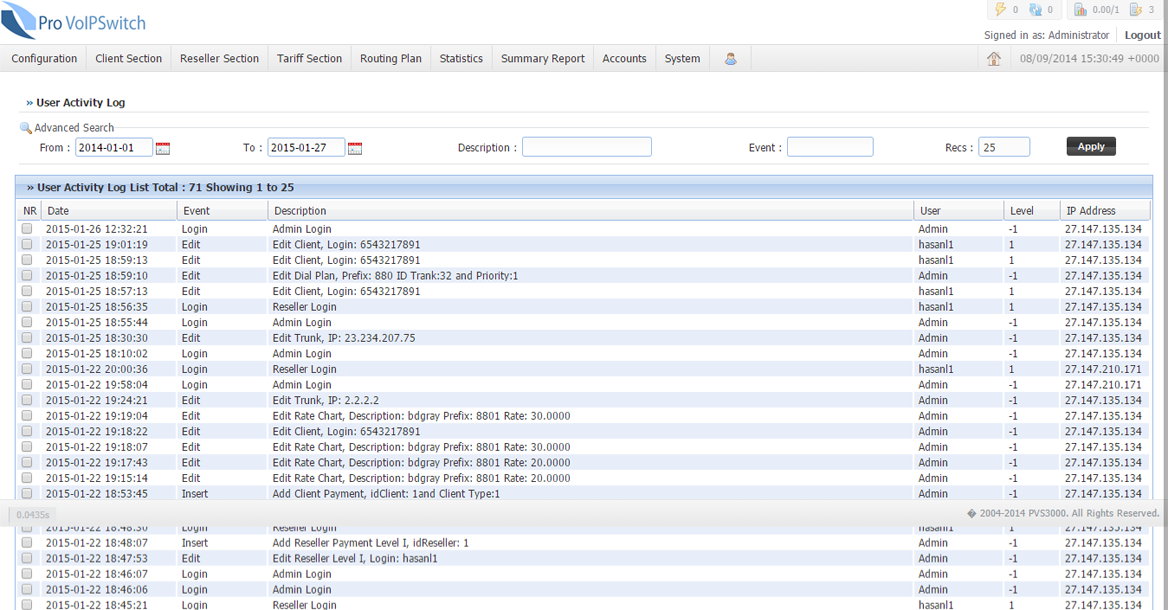The image size is (1168, 610).
Task: Open the Client Section menu
Action: [128, 58]
